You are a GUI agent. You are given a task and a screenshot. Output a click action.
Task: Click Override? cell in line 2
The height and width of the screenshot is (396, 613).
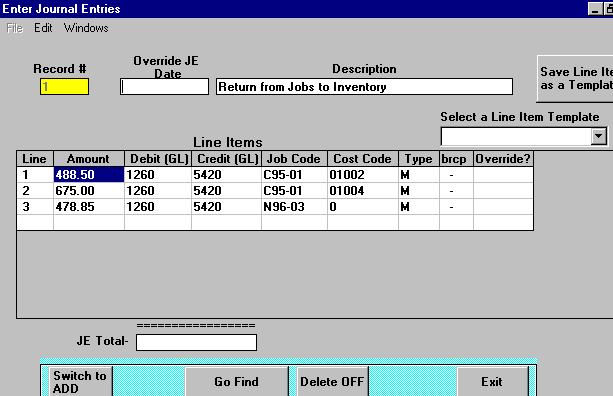click(504, 191)
